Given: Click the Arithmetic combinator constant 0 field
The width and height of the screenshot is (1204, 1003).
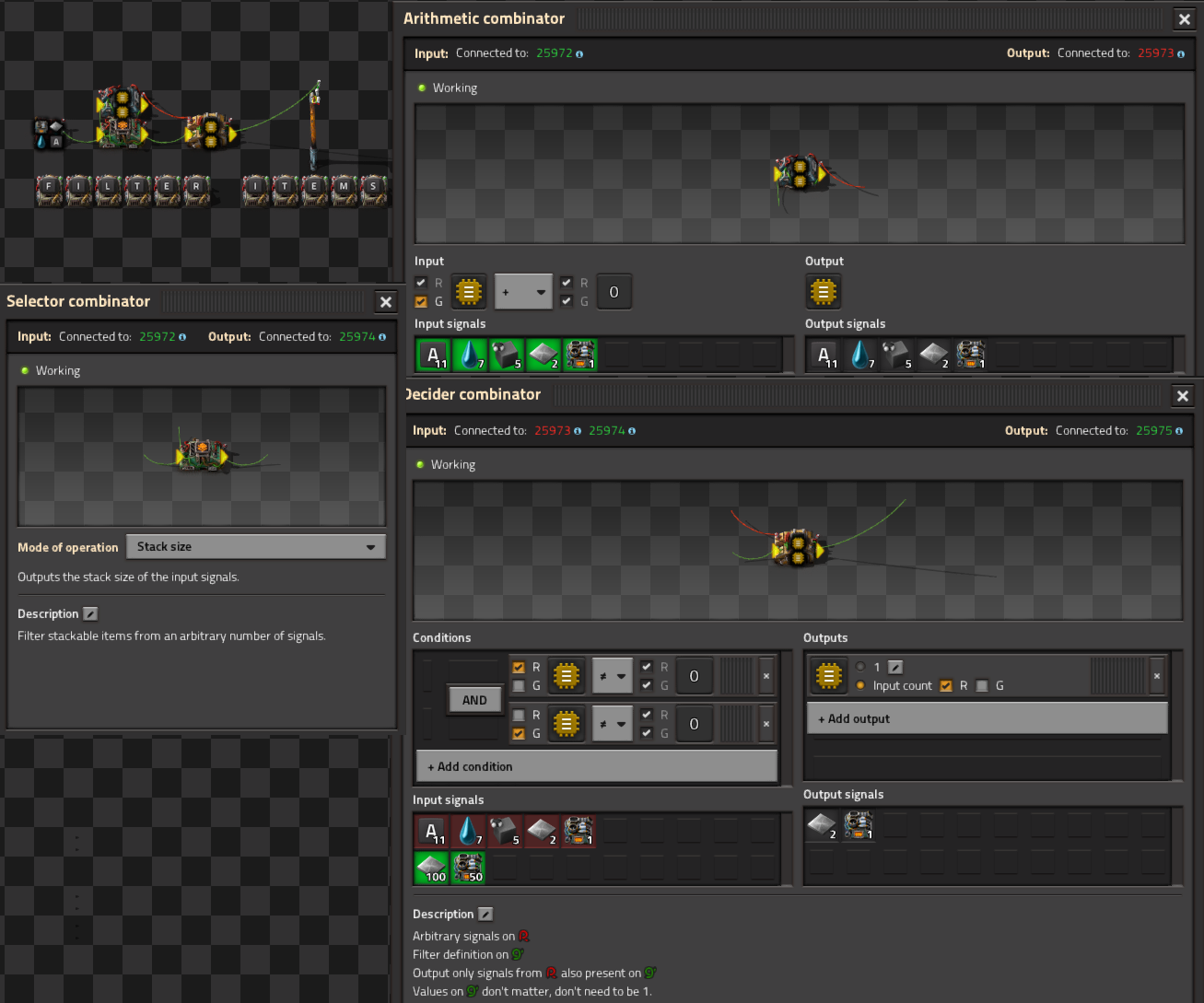Looking at the screenshot, I should (x=614, y=292).
